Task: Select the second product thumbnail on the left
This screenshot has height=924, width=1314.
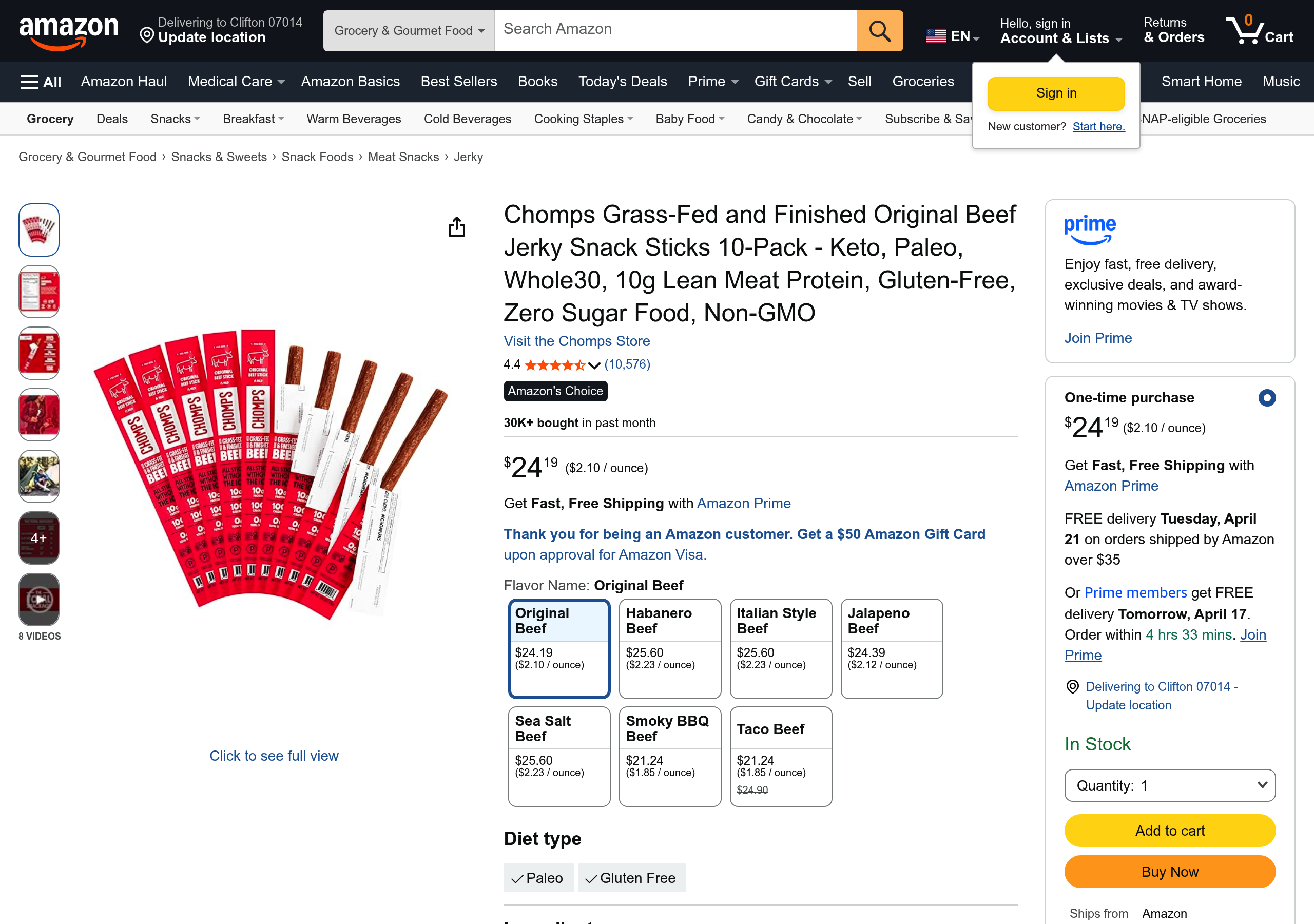Action: pos(38,291)
